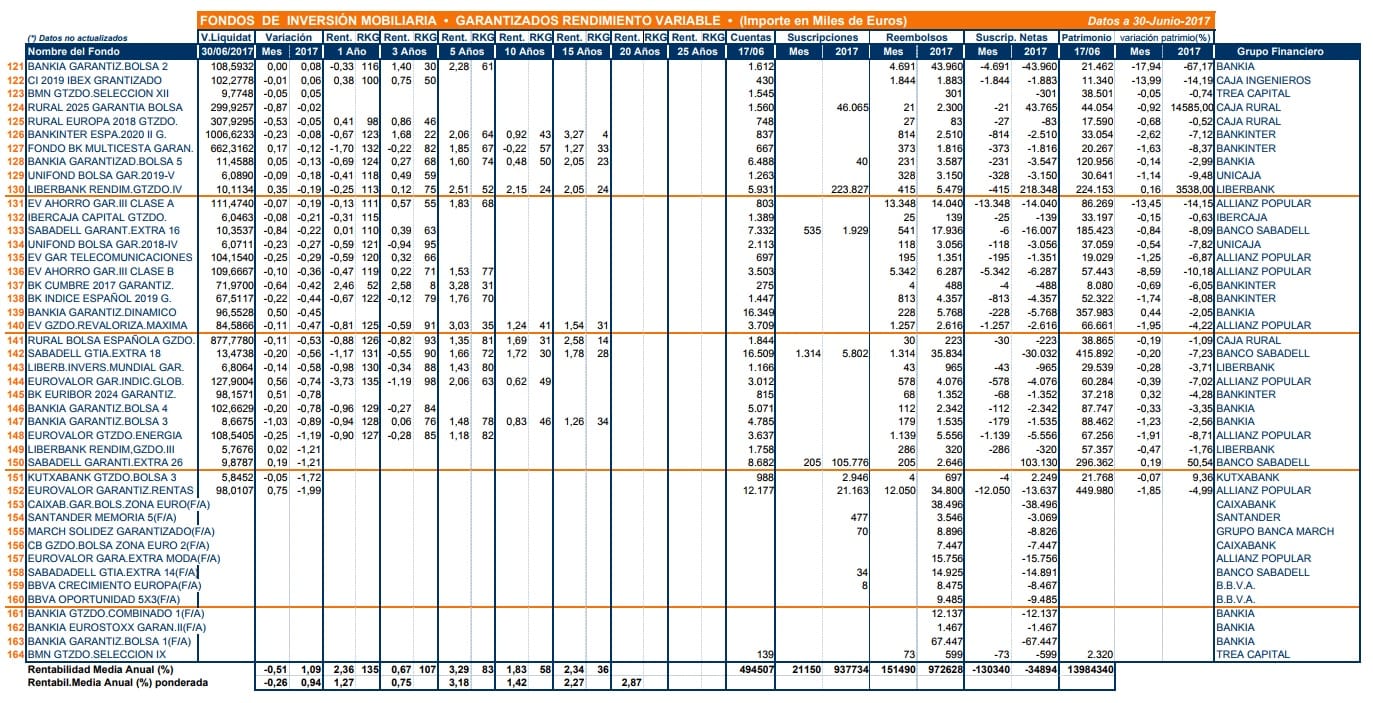This screenshot has width=1373, height=703.
Task: Select fund name BMN GTZDO.SELECCION IX
Action: point(98,654)
